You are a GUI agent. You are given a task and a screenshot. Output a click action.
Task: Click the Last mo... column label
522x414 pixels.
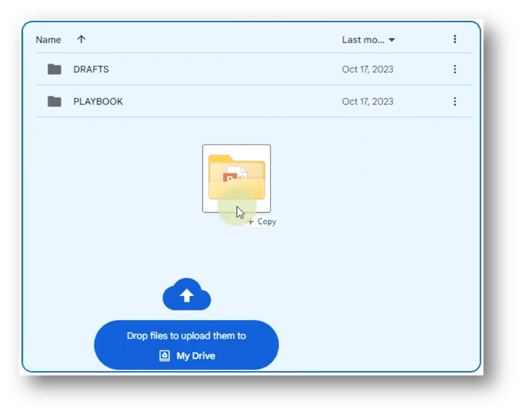[363, 40]
